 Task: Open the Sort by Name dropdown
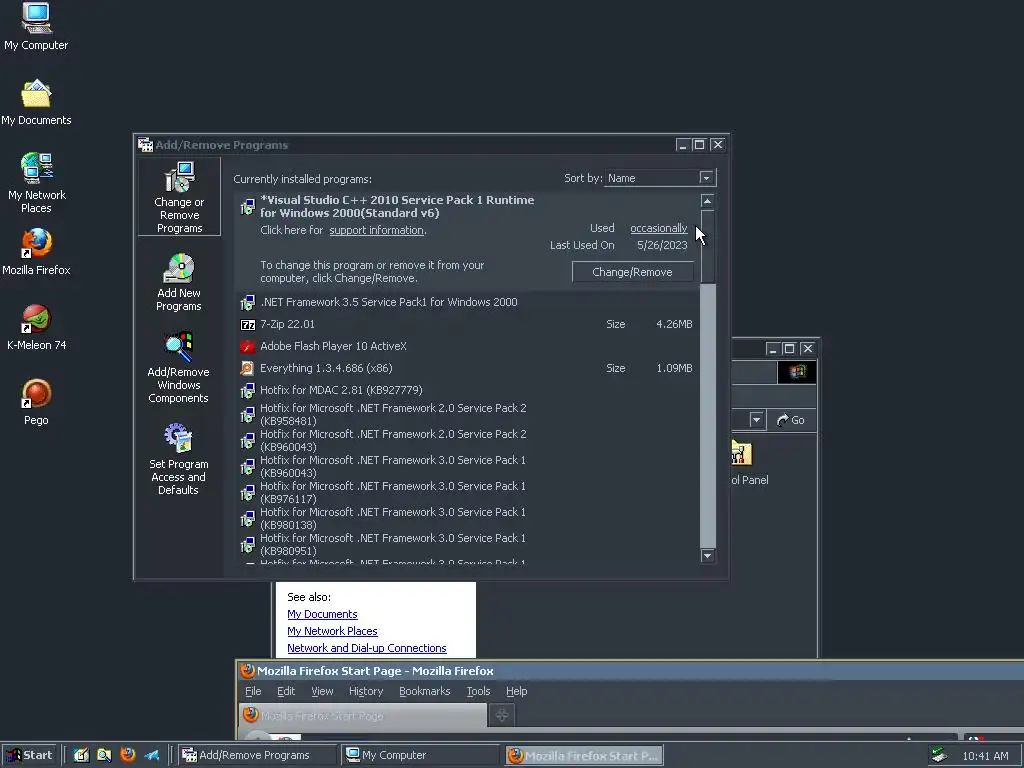(x=706, y=178)
